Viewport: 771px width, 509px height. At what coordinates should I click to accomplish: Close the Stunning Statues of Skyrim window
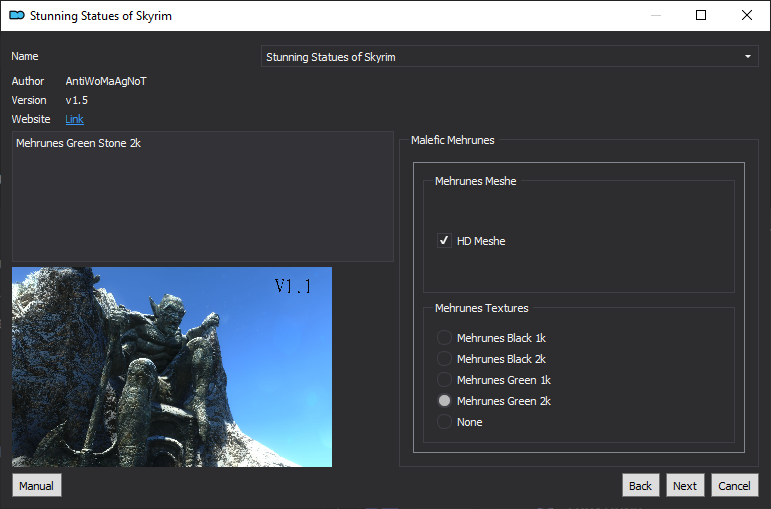coord(746,15)
